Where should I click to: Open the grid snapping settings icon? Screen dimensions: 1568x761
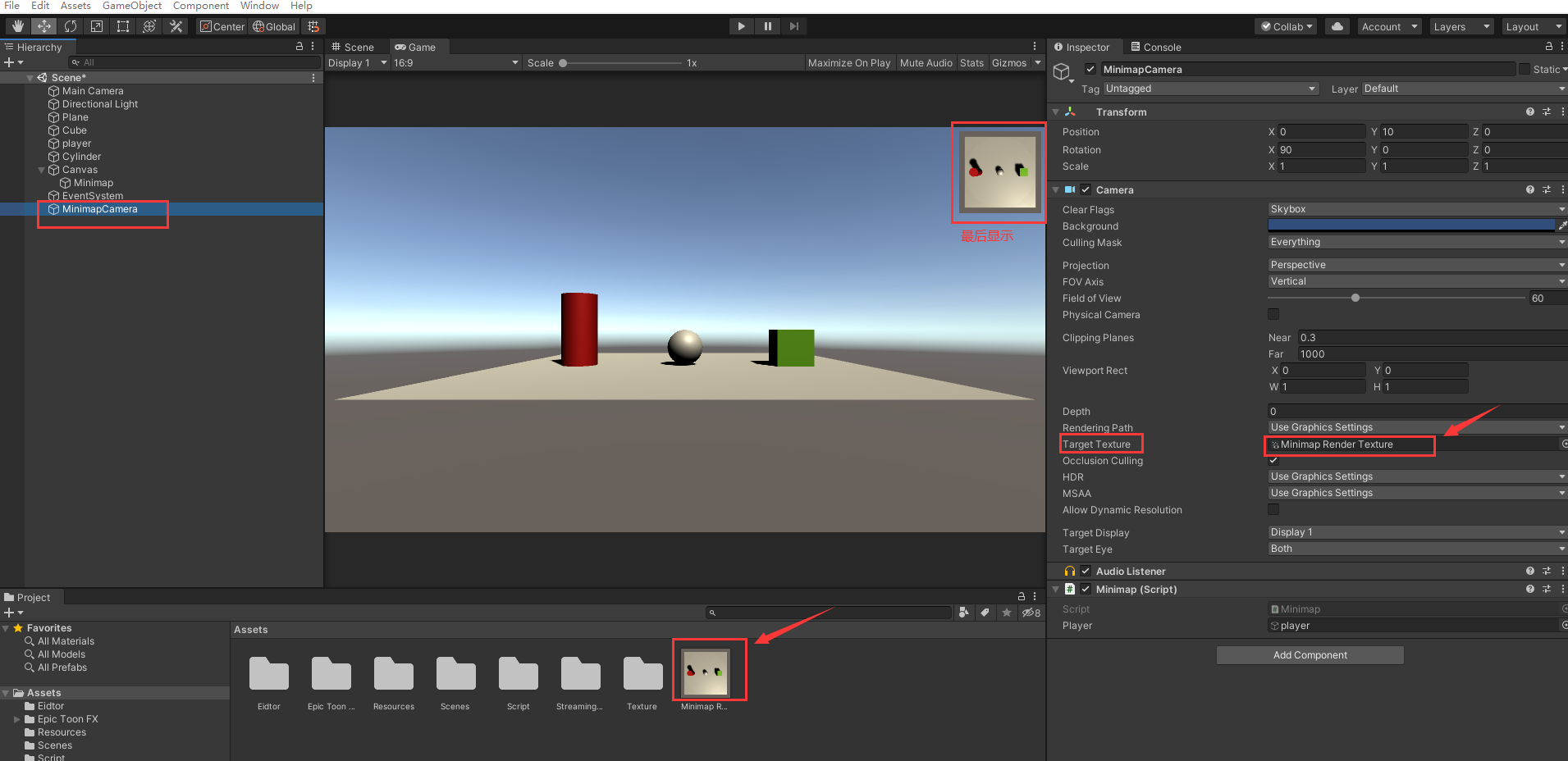coord(313,25)
